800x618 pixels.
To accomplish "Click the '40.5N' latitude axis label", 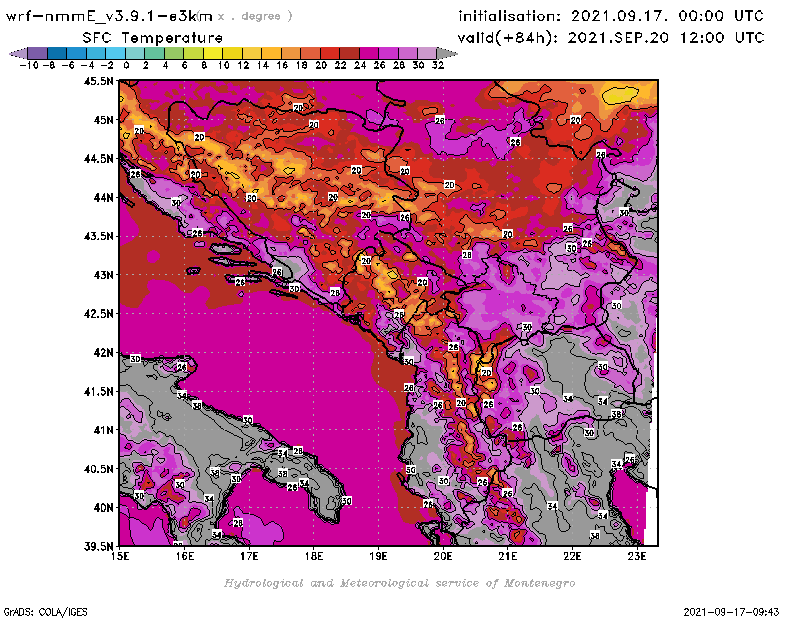I will 98,469.
